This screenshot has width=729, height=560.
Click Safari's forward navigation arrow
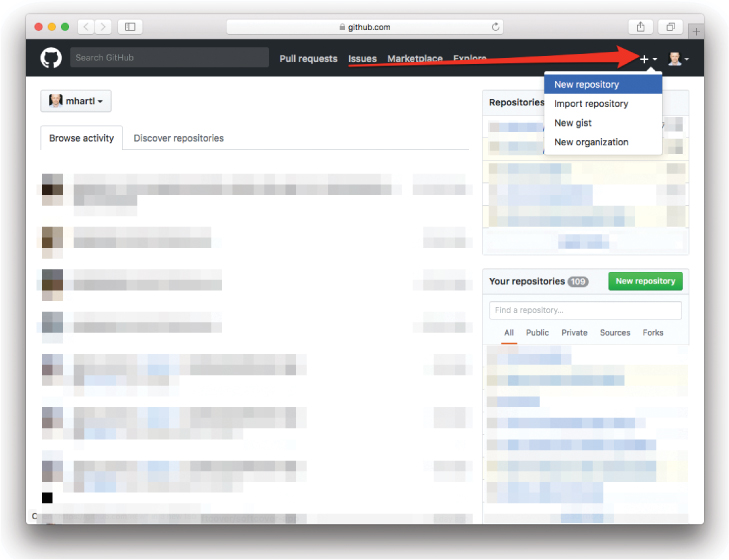click(x=103, y=27)
